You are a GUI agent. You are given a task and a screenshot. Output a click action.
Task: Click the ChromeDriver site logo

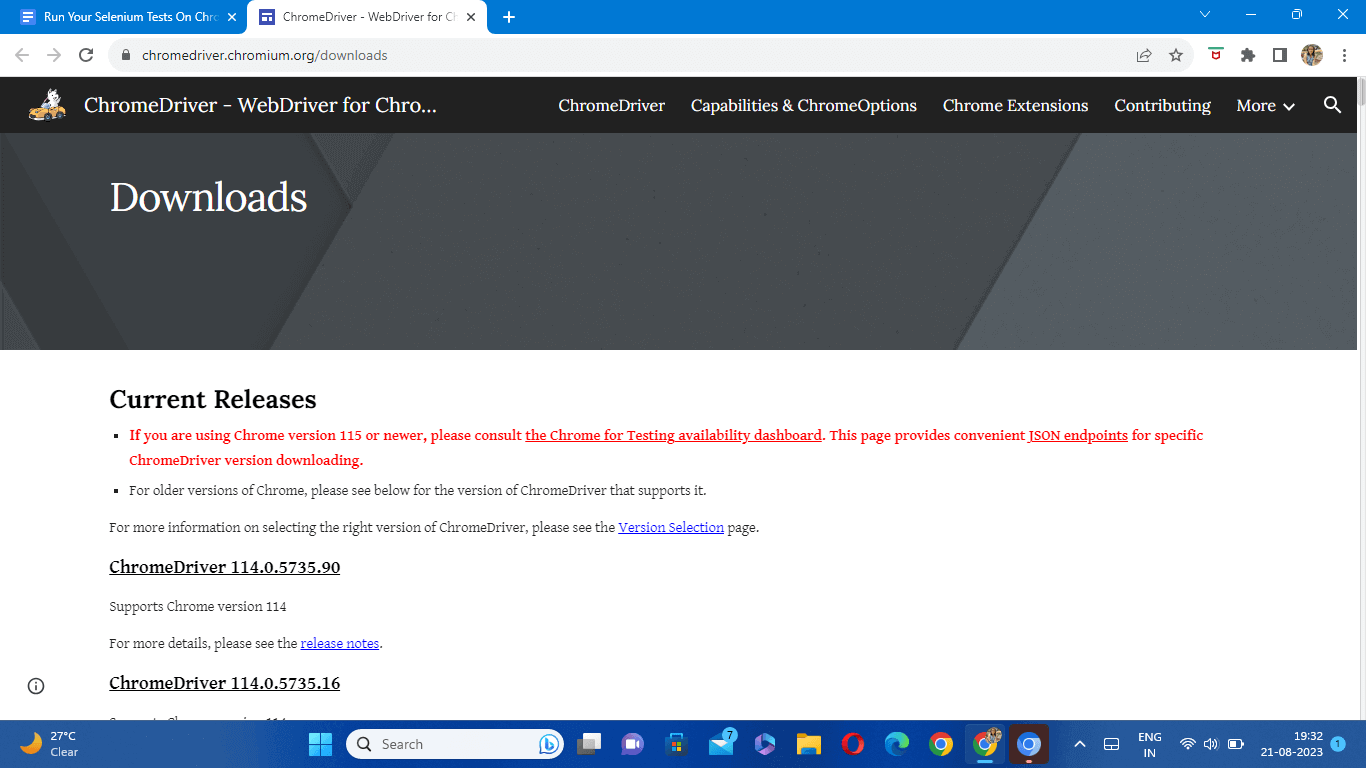coord(47,105)
